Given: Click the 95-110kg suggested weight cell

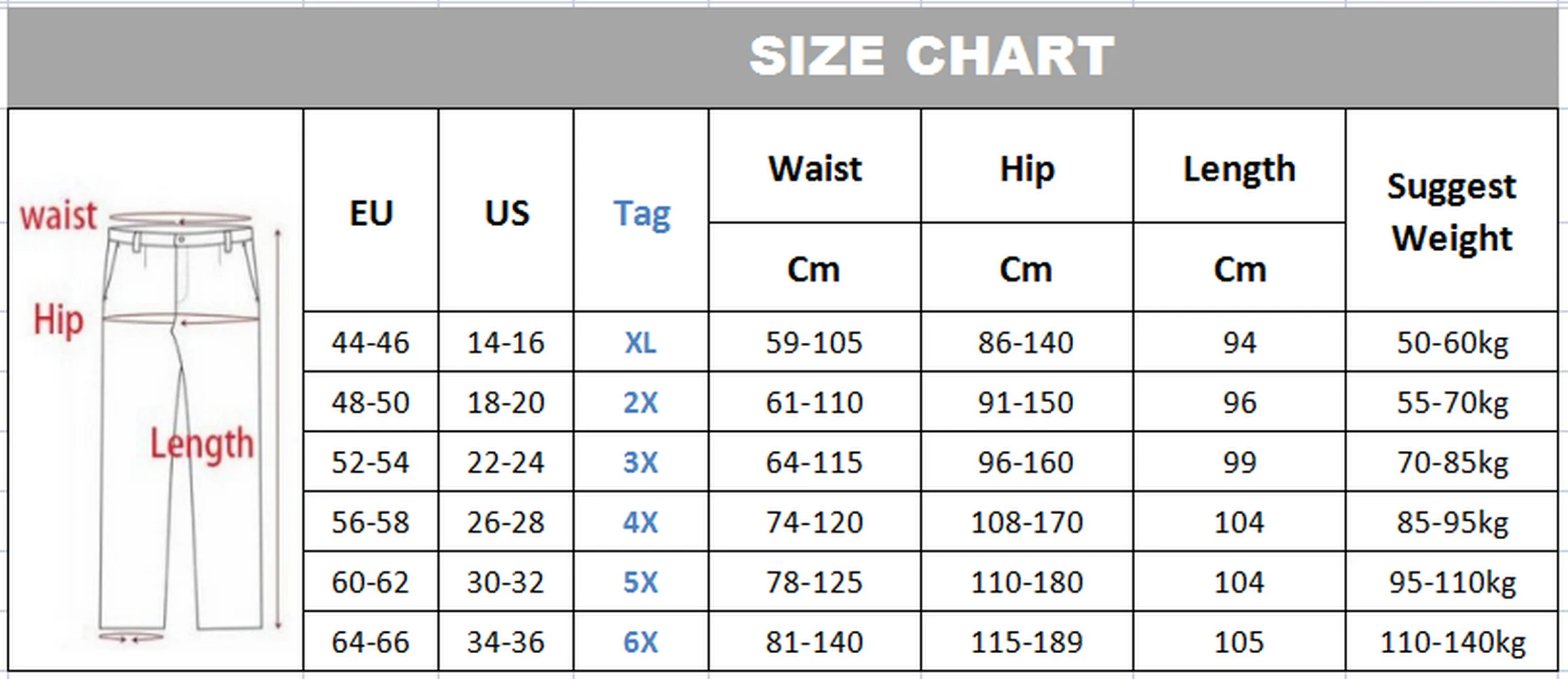Looking at the screenshot, I should pos(1452,583).
